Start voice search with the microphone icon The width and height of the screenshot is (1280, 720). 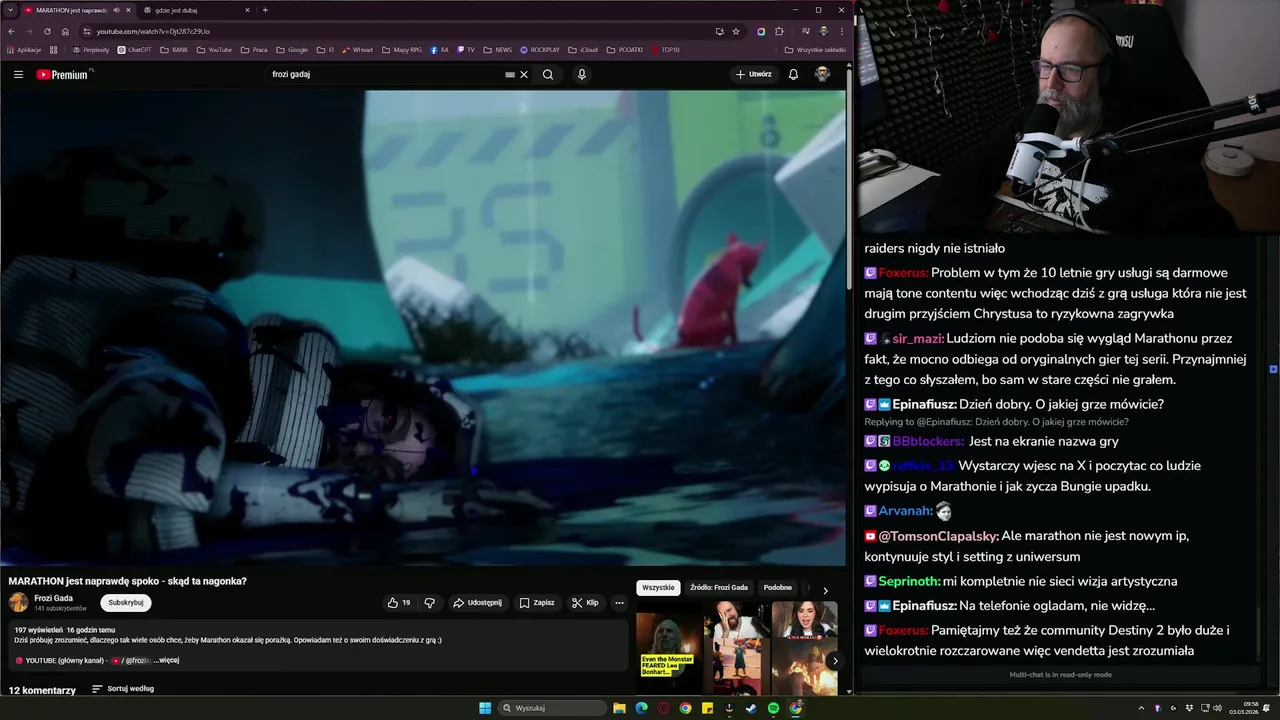click(581, 74)
